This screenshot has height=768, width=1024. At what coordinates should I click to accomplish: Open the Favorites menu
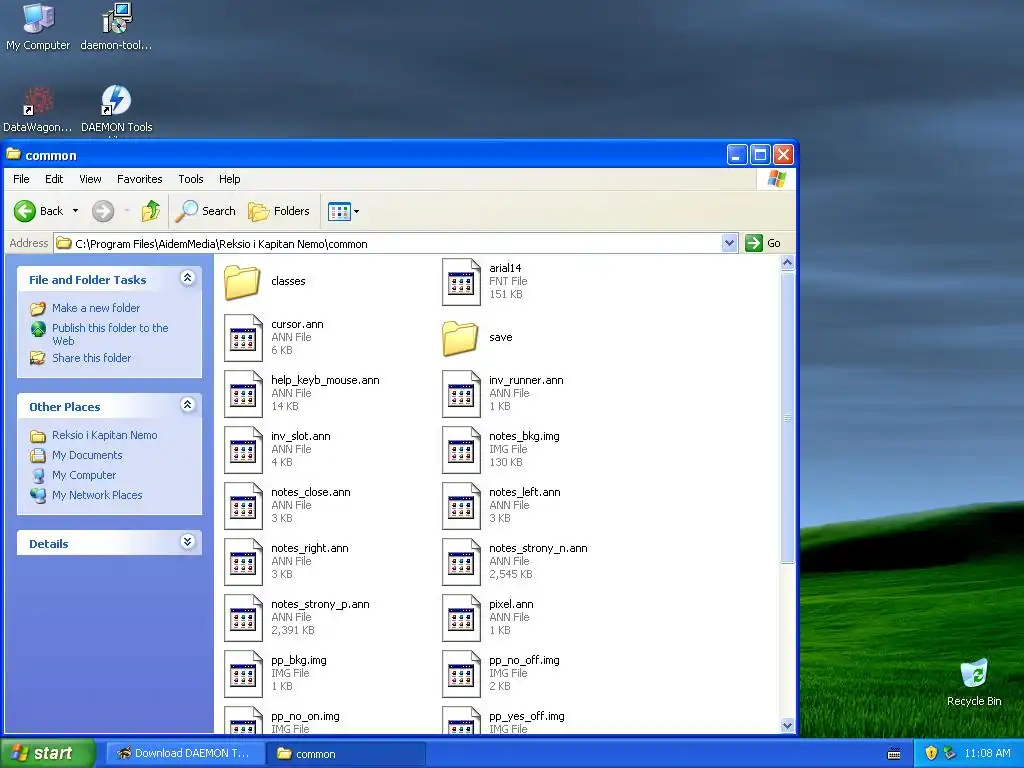140,179
